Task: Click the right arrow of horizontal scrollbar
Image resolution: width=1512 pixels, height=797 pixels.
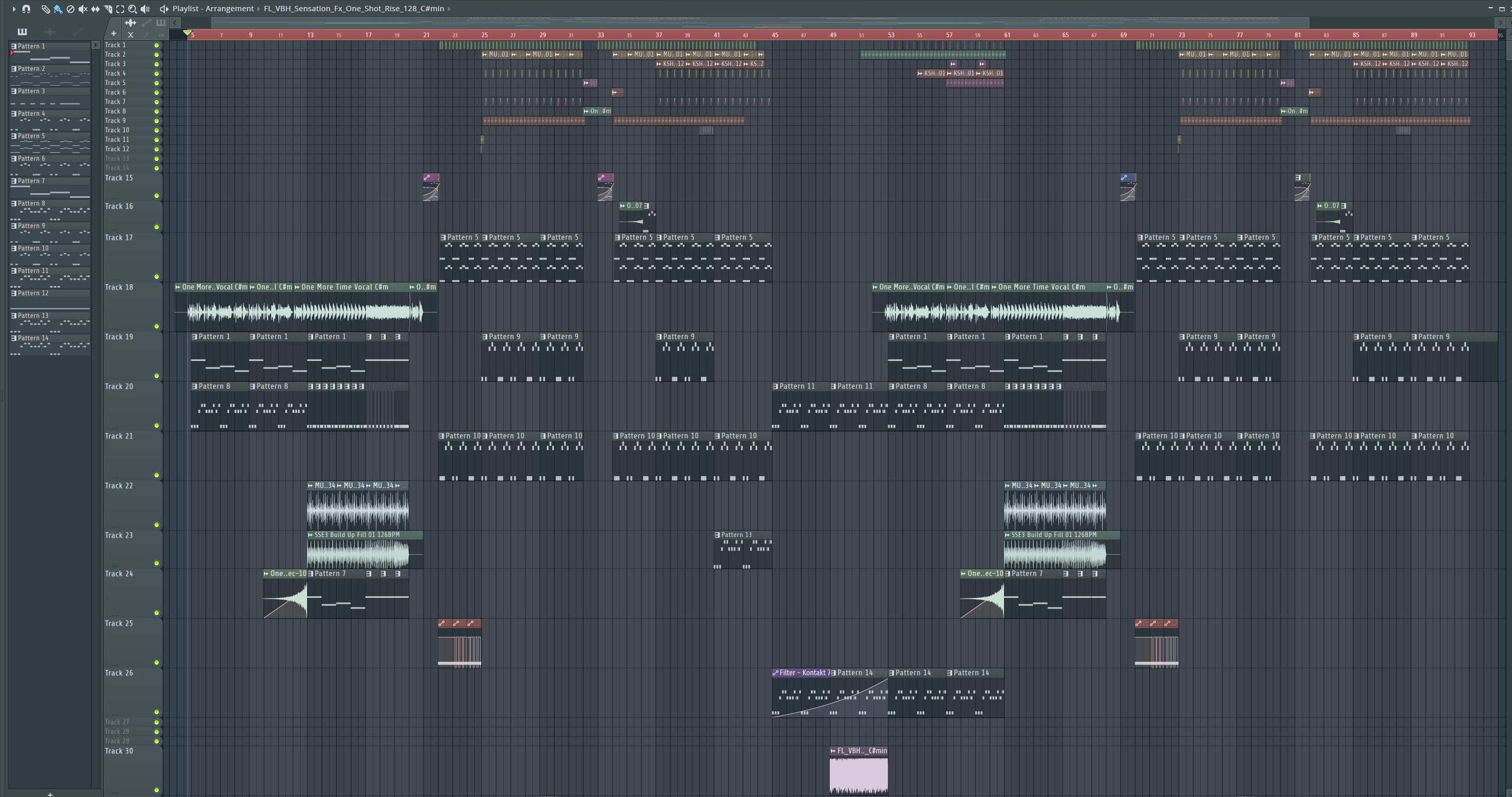Action: 1500,23
